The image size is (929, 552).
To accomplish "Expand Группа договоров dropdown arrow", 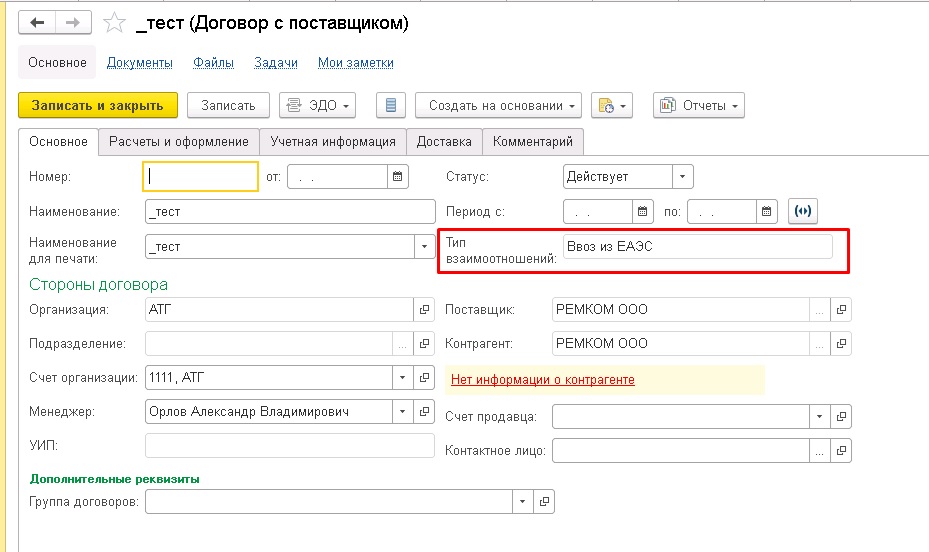I will point(523,502).
